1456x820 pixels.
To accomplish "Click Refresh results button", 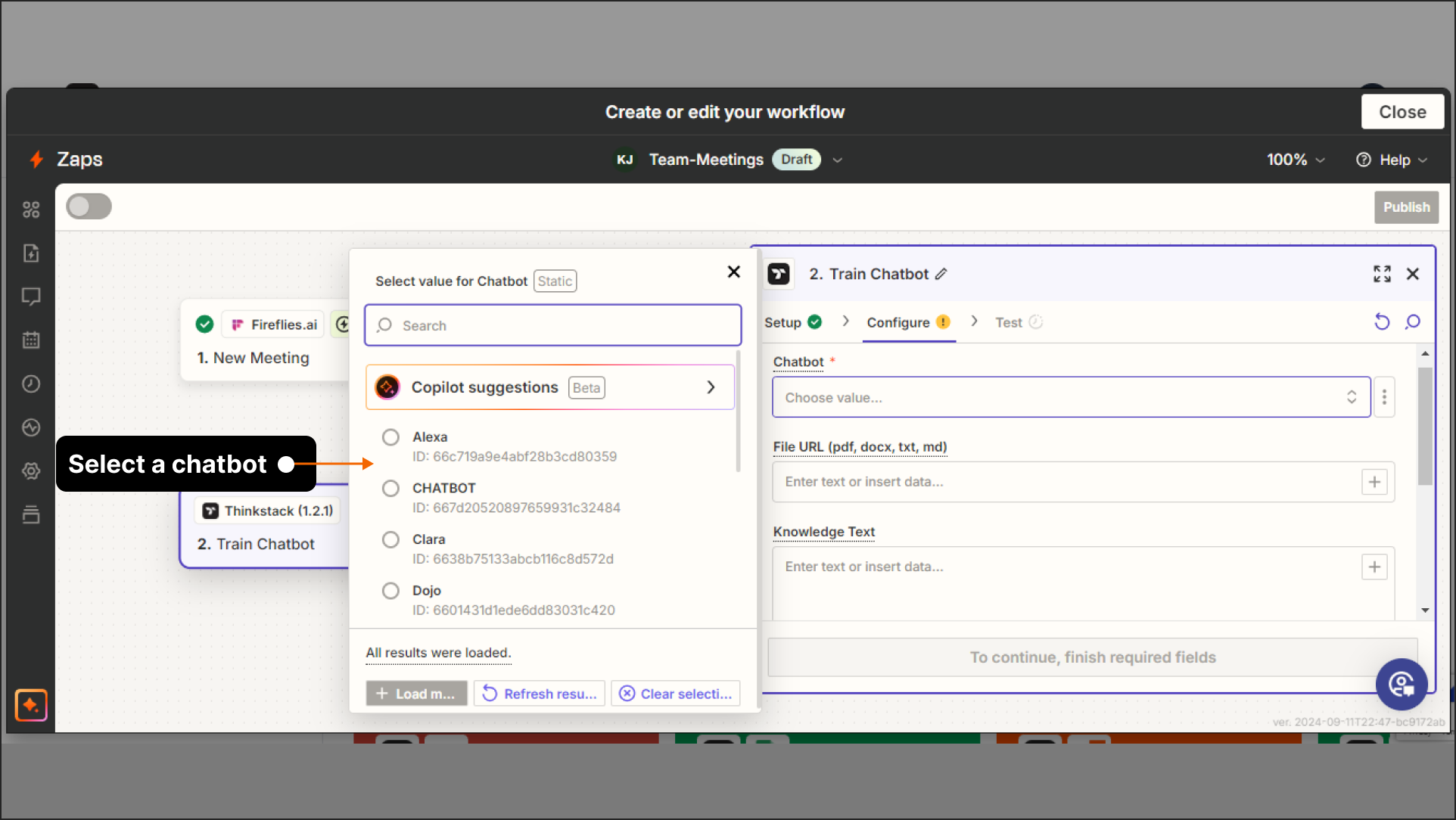I will [x=539, y=694].
